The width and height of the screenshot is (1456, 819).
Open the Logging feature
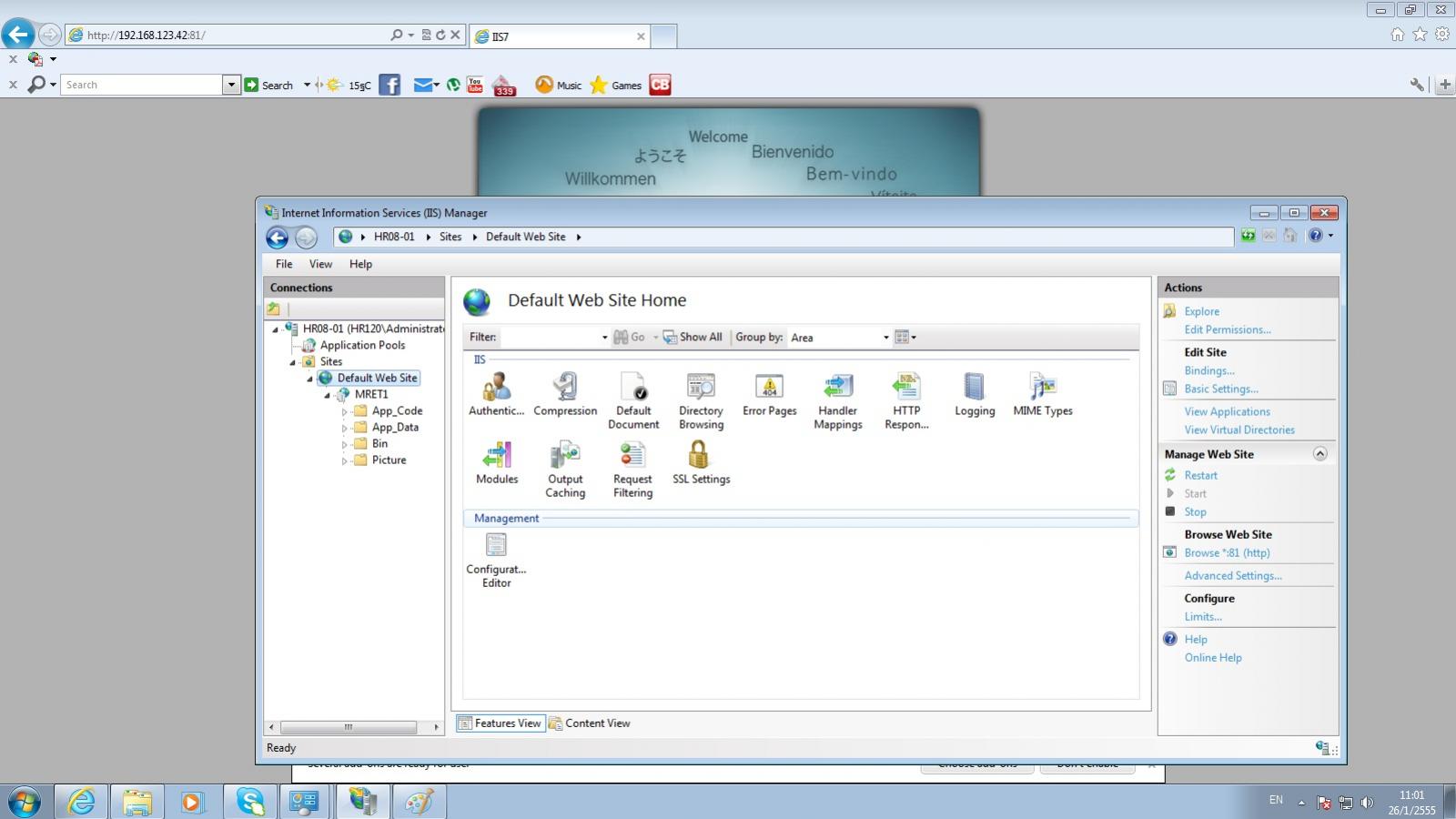(x=975, y=395)
